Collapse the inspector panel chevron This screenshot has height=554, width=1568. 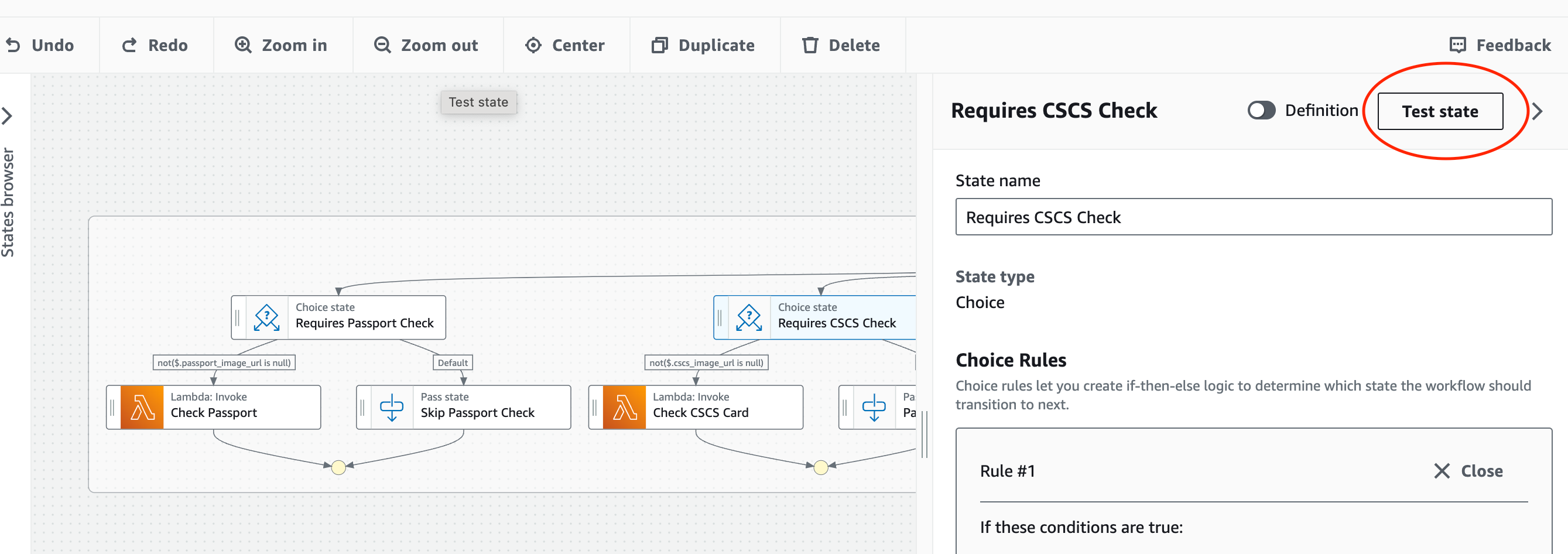(1538, 111)
